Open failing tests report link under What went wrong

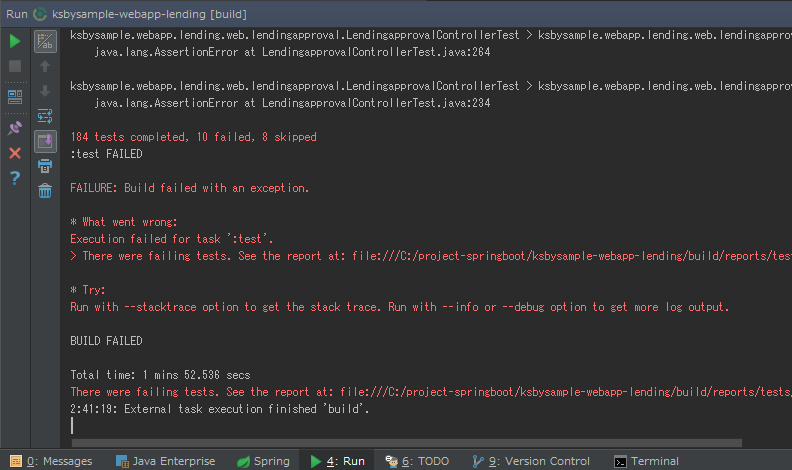[x=572, y=256]
